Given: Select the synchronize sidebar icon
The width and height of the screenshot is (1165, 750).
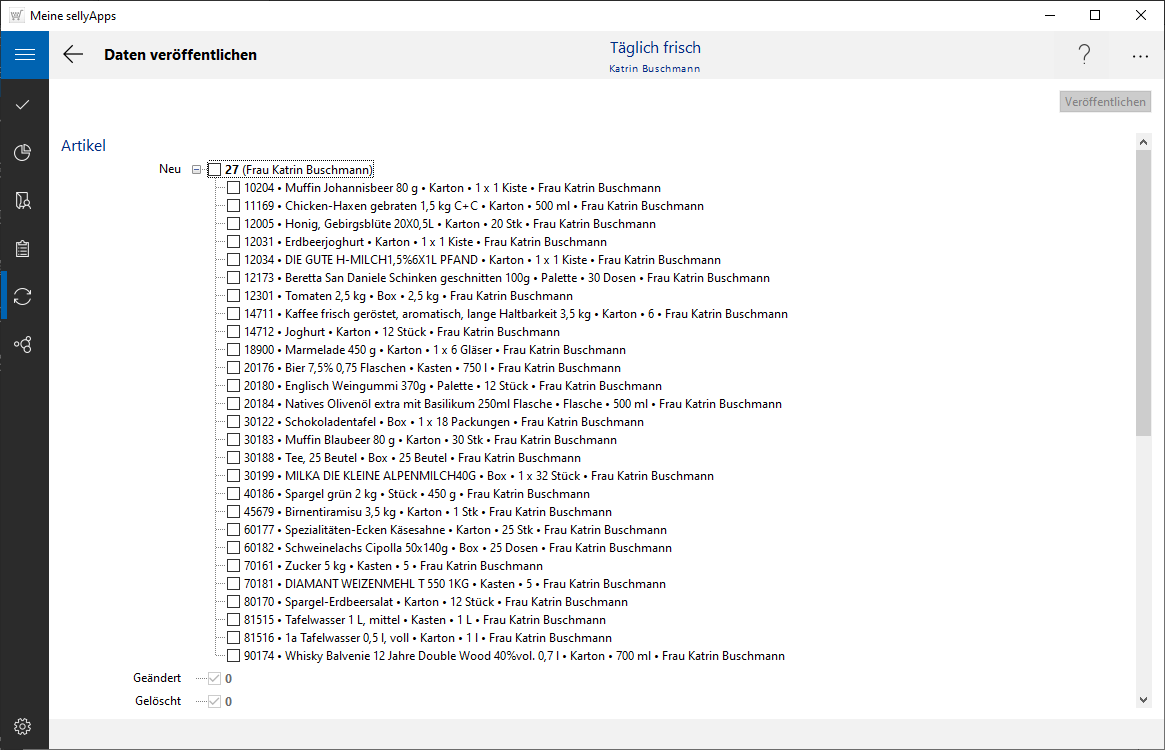Looking at the screenshot, I should coord(24,296).
